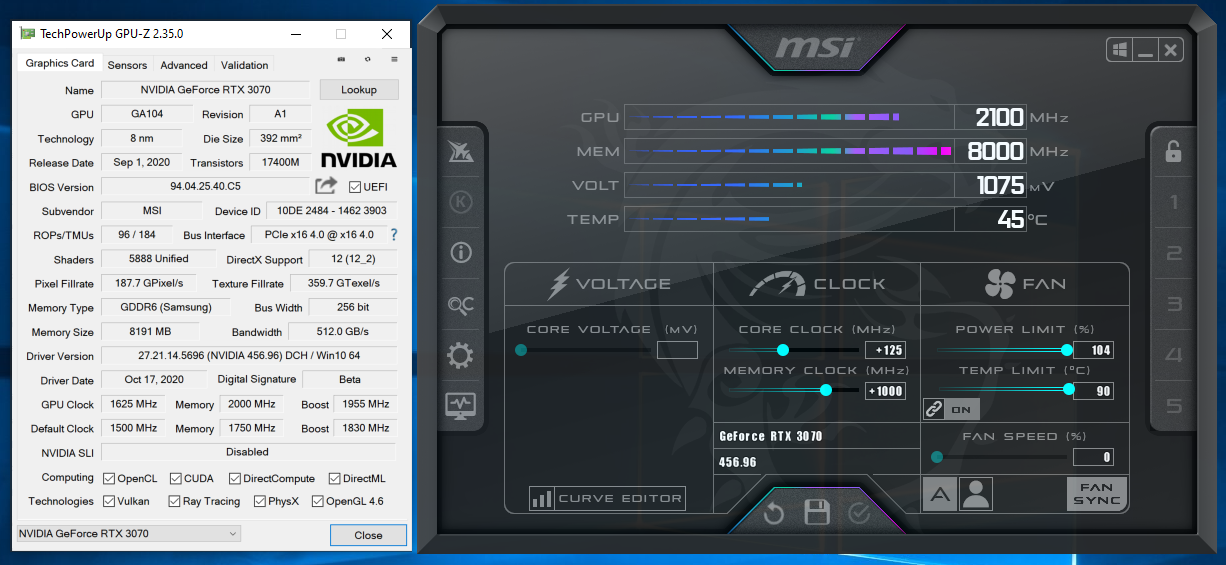Select profile slot 3
Screen dimensions: 1226x565
pyautogui.click(x=1174, y=305)
